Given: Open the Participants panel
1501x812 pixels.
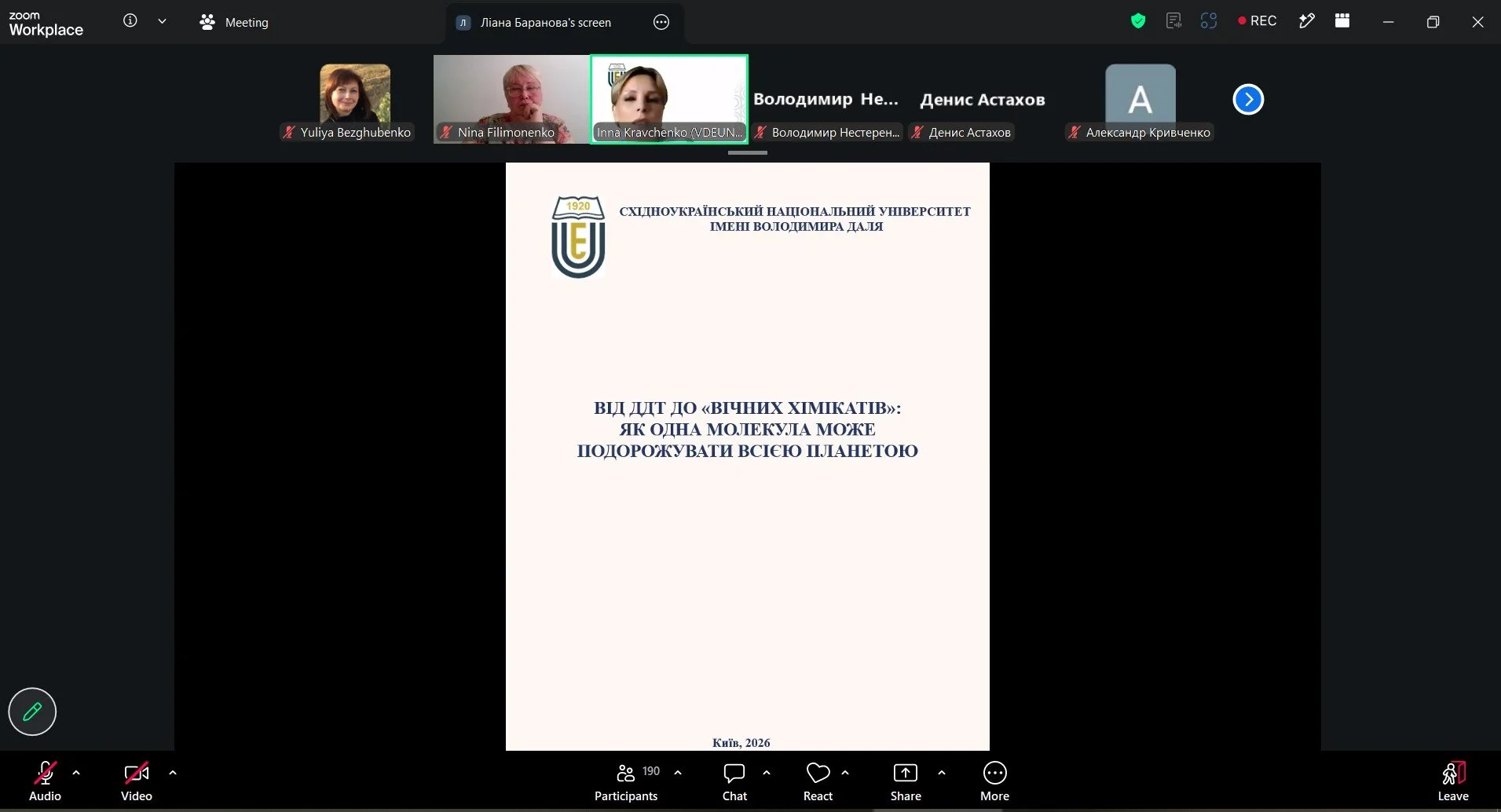Looking at the screenshot, I should [626, 781].
